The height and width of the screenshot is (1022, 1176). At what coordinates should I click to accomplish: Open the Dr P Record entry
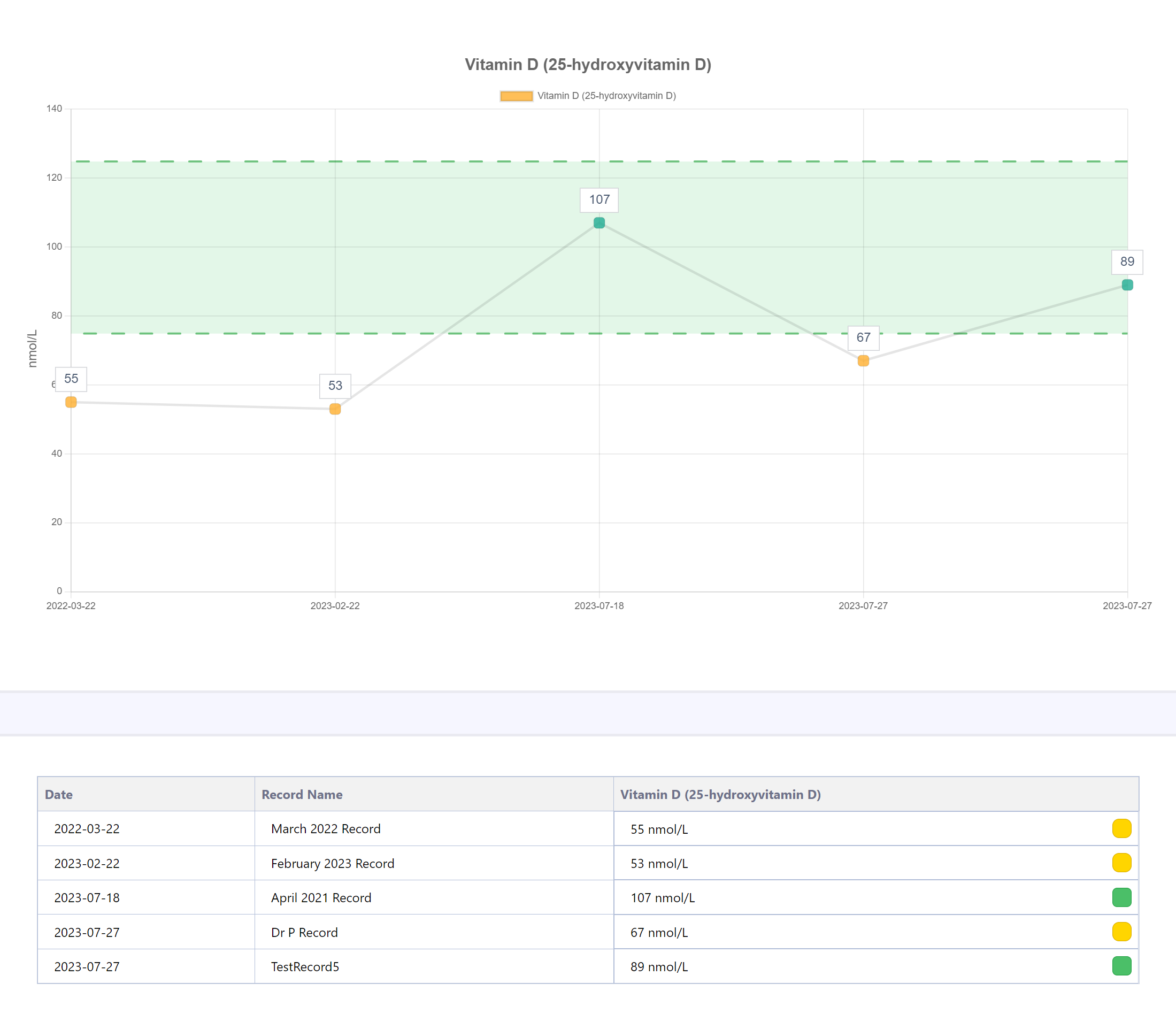pos(304,933)
